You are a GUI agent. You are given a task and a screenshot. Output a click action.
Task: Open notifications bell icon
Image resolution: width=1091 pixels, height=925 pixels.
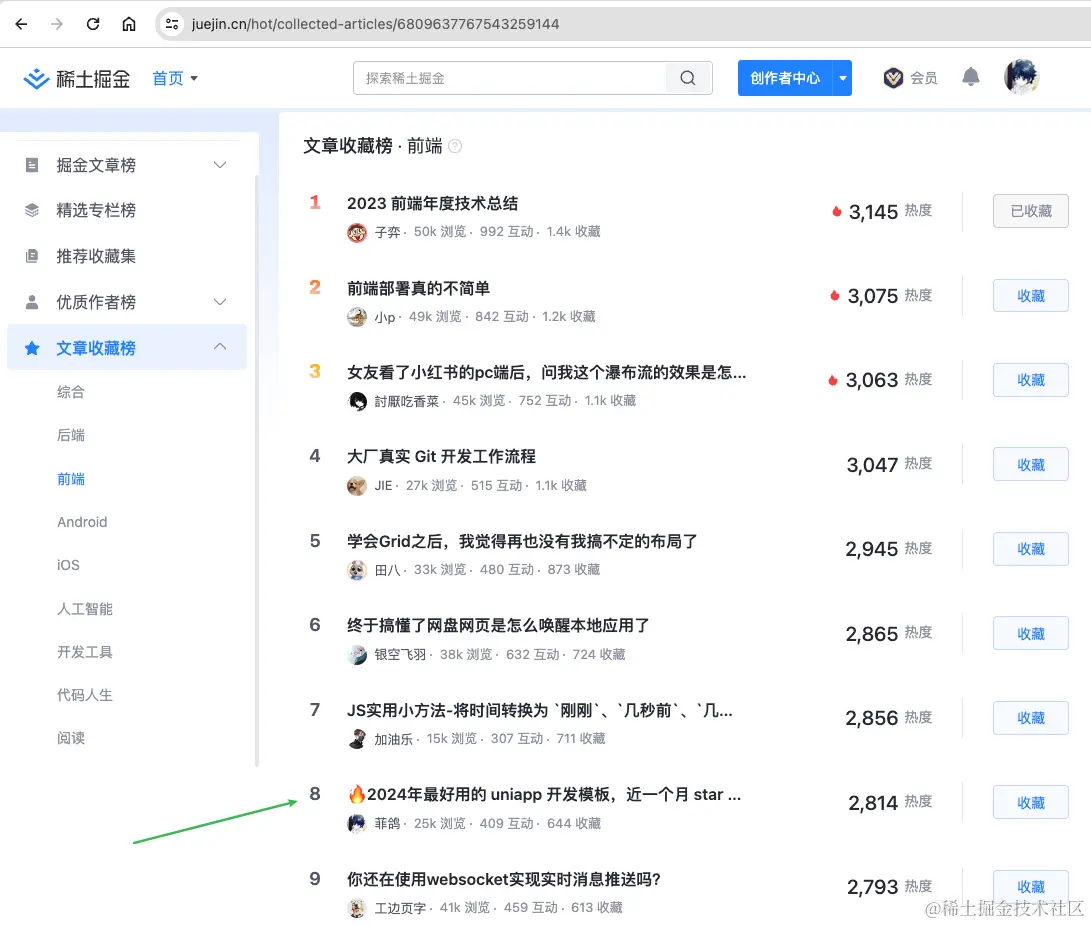point(971,77)
